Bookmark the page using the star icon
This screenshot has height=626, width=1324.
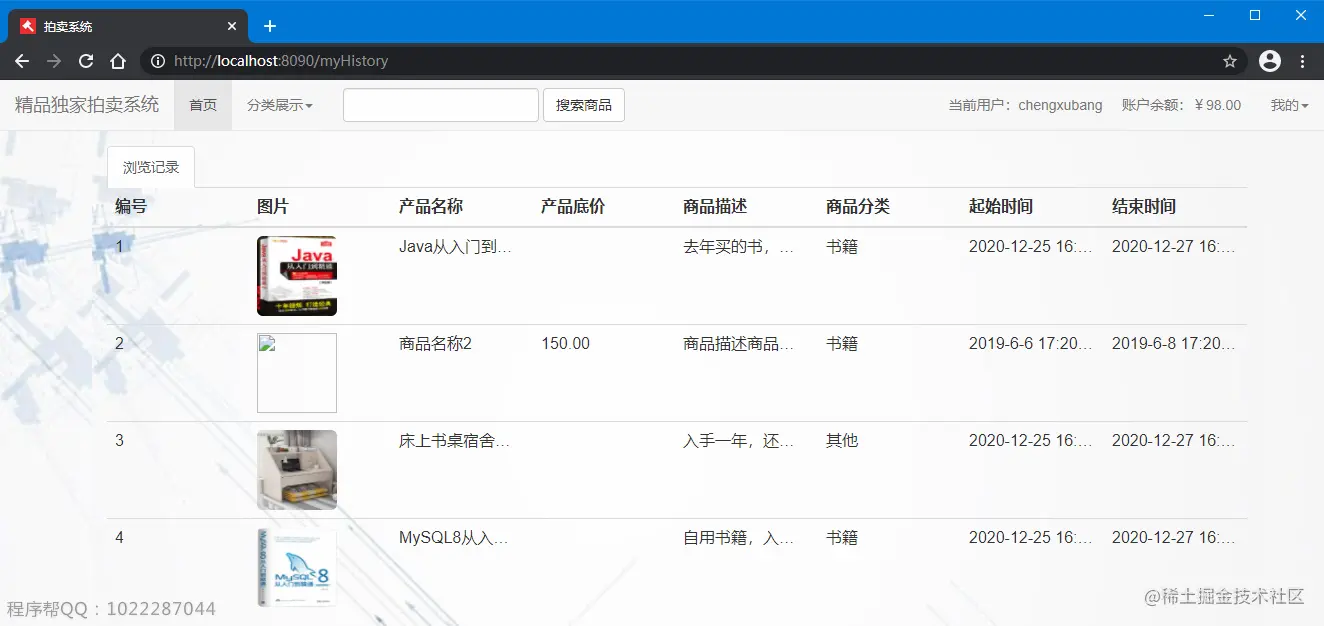(x=1229, y=61)
